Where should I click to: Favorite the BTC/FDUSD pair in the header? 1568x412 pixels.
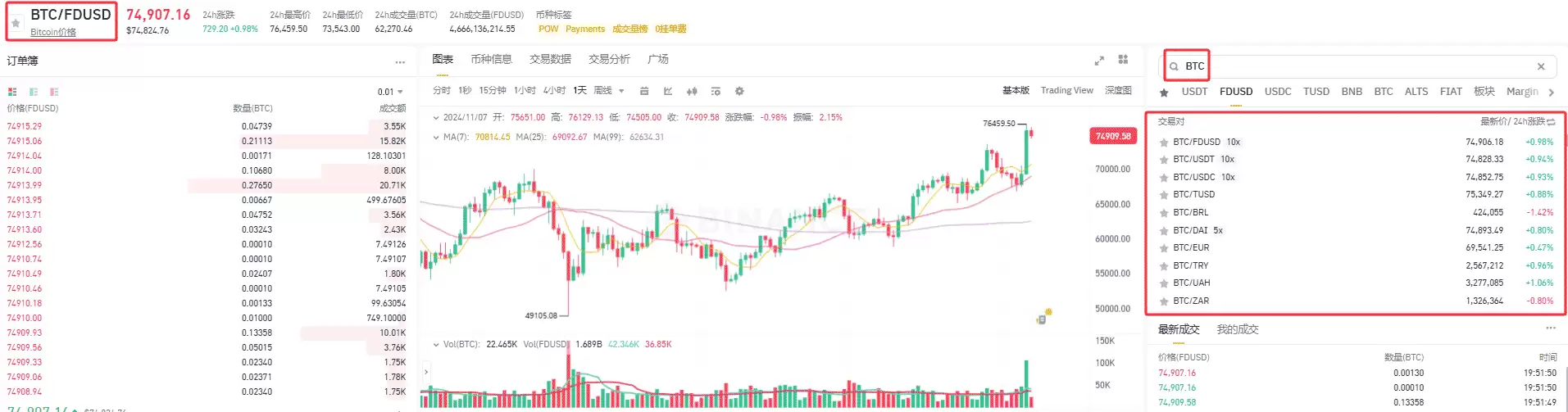(x=16, y=23)
